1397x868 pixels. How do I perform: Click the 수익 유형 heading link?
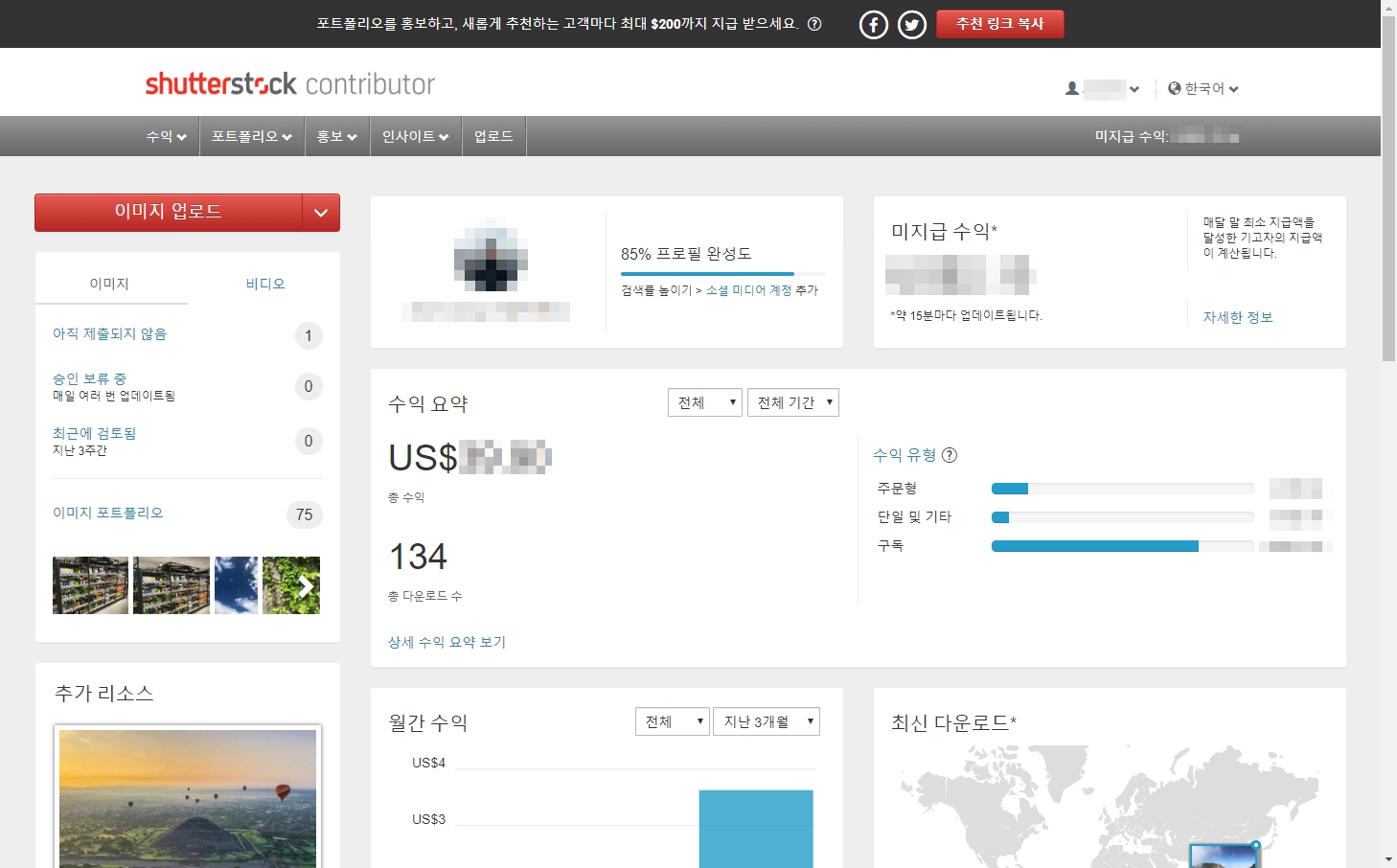pos(905,455)
